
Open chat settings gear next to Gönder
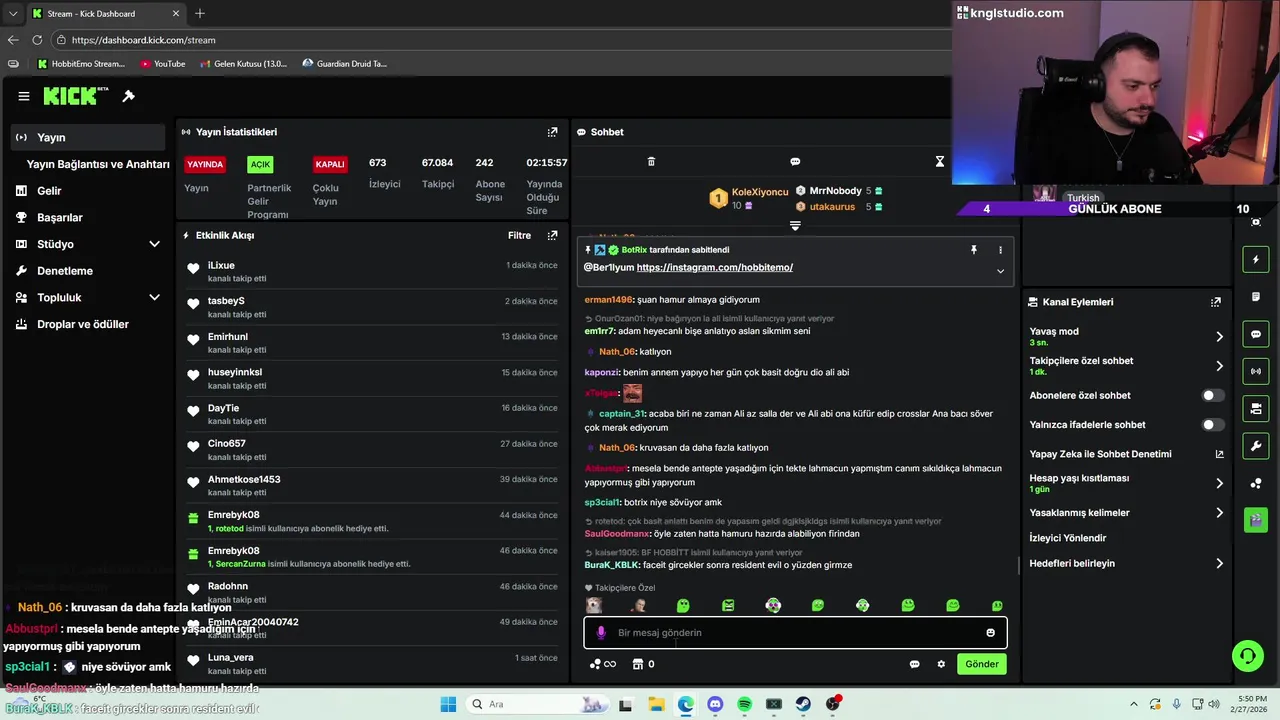pyautogui.click(x=941, y=664)
